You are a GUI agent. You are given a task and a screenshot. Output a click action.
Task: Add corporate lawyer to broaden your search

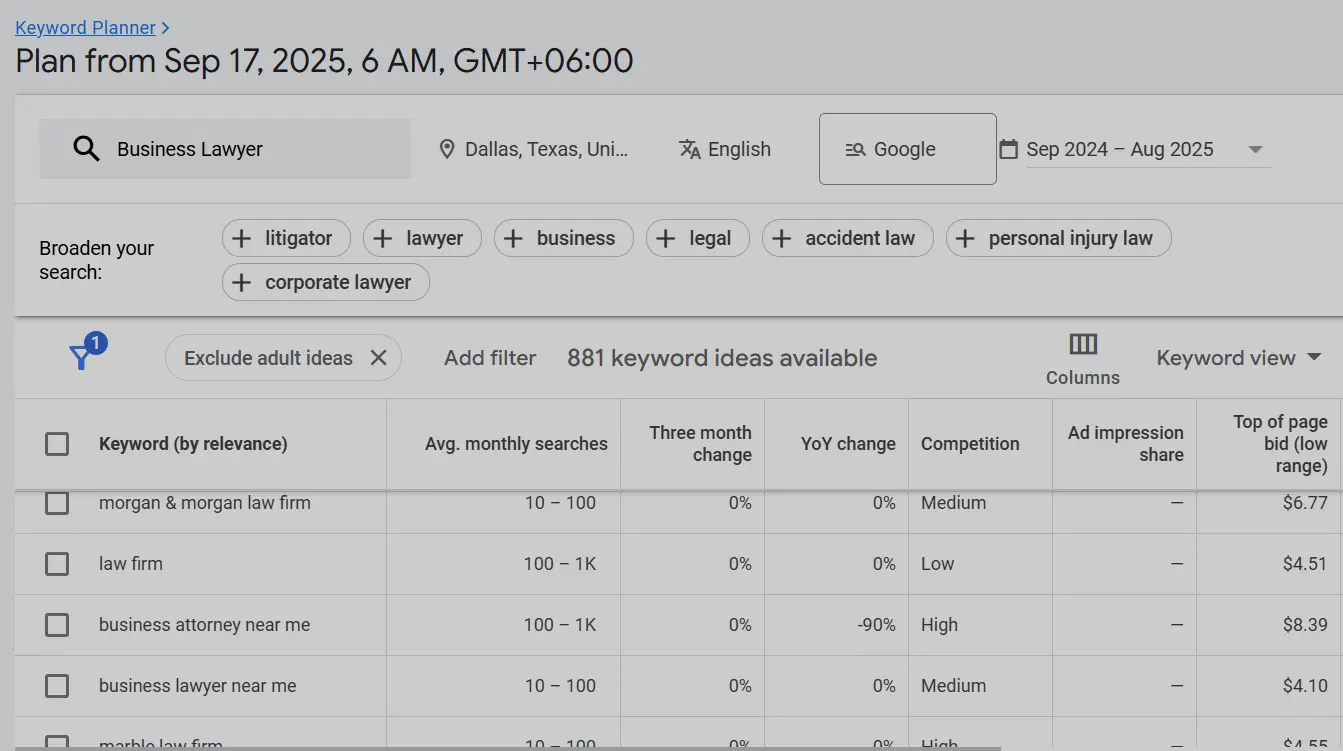(325, 282)
